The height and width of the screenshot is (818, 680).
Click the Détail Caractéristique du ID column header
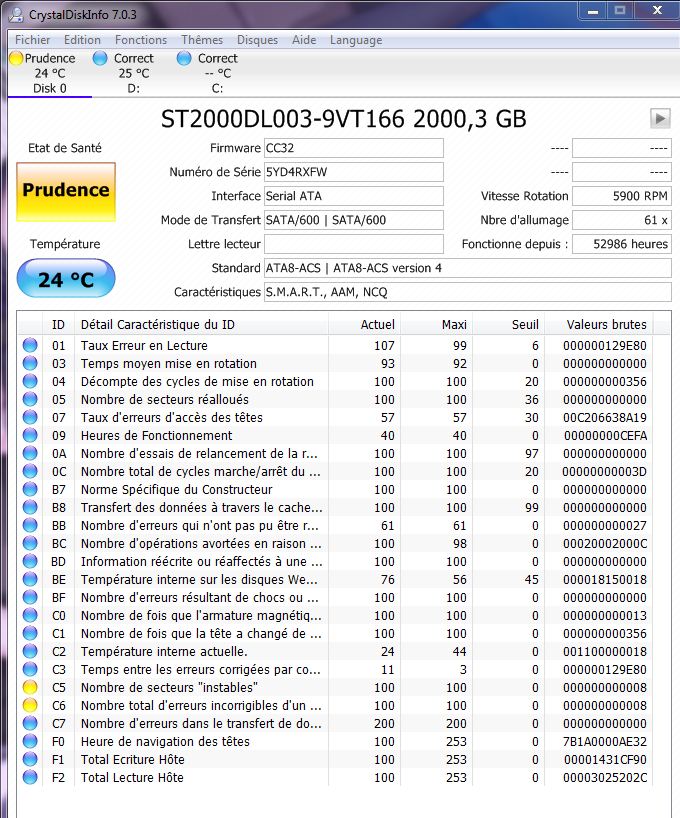click(201, 324)
